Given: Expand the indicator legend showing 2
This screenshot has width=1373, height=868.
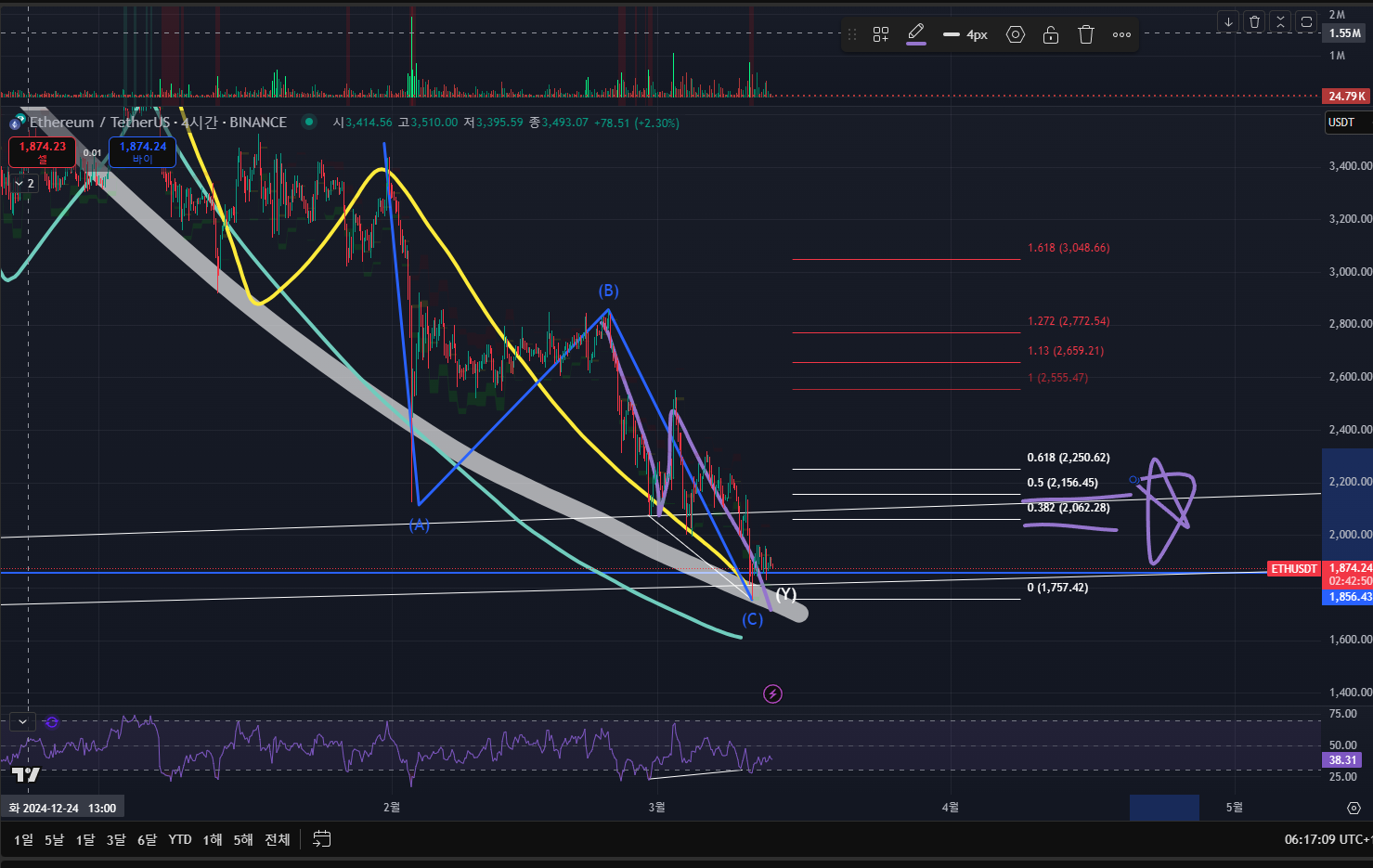Looking at the screenshot, I should pos(24,184).
